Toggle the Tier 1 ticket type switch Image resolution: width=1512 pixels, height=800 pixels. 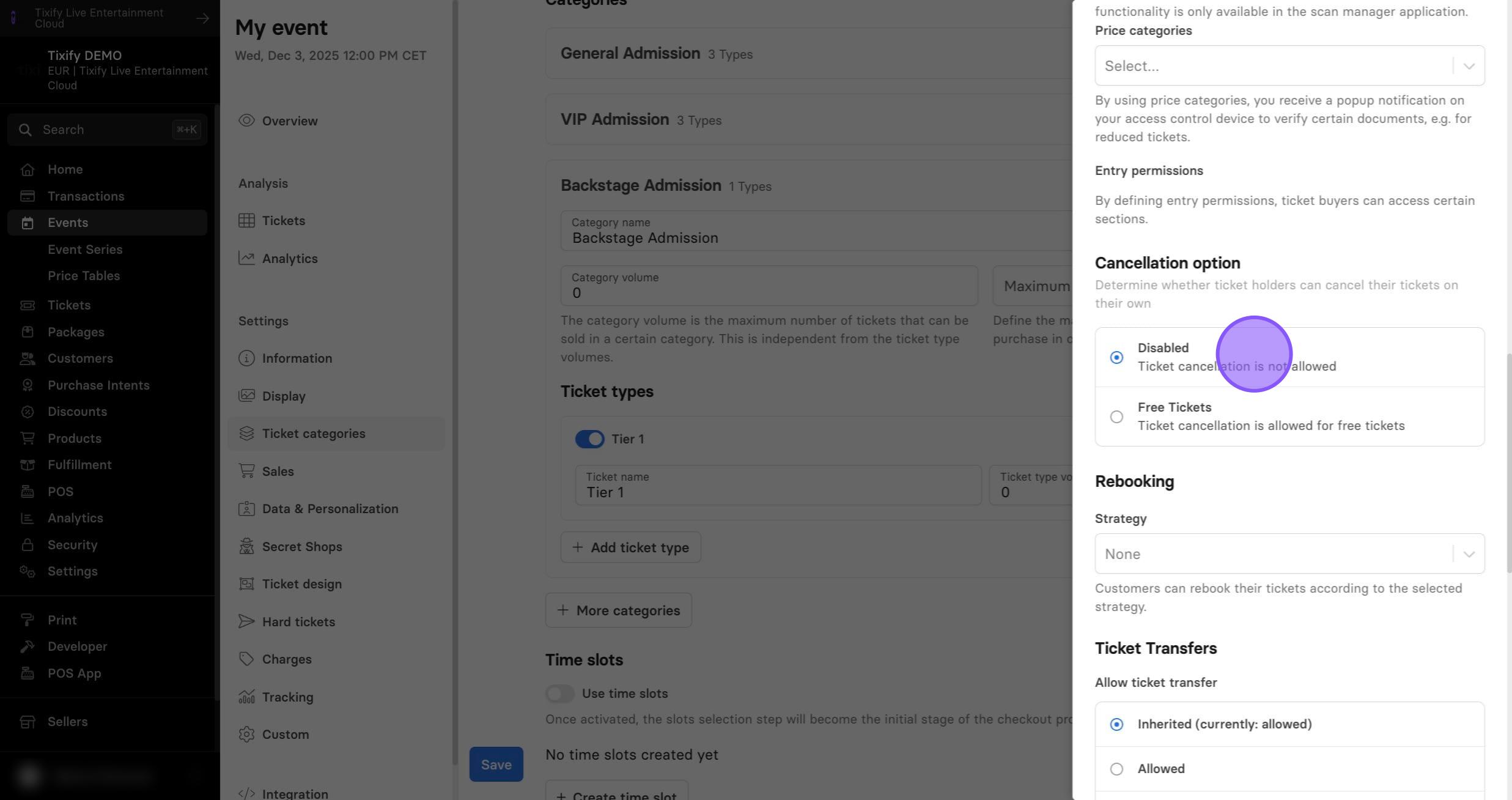coord(589,439)
